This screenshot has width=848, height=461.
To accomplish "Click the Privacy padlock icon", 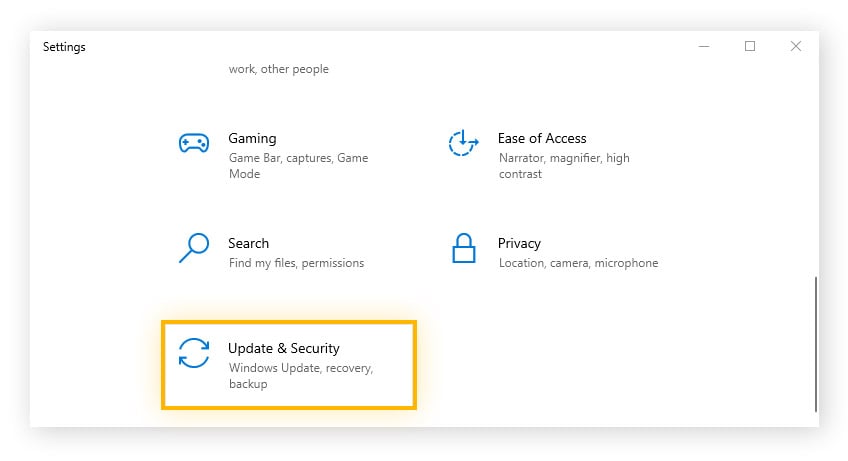I will (463, 248).
